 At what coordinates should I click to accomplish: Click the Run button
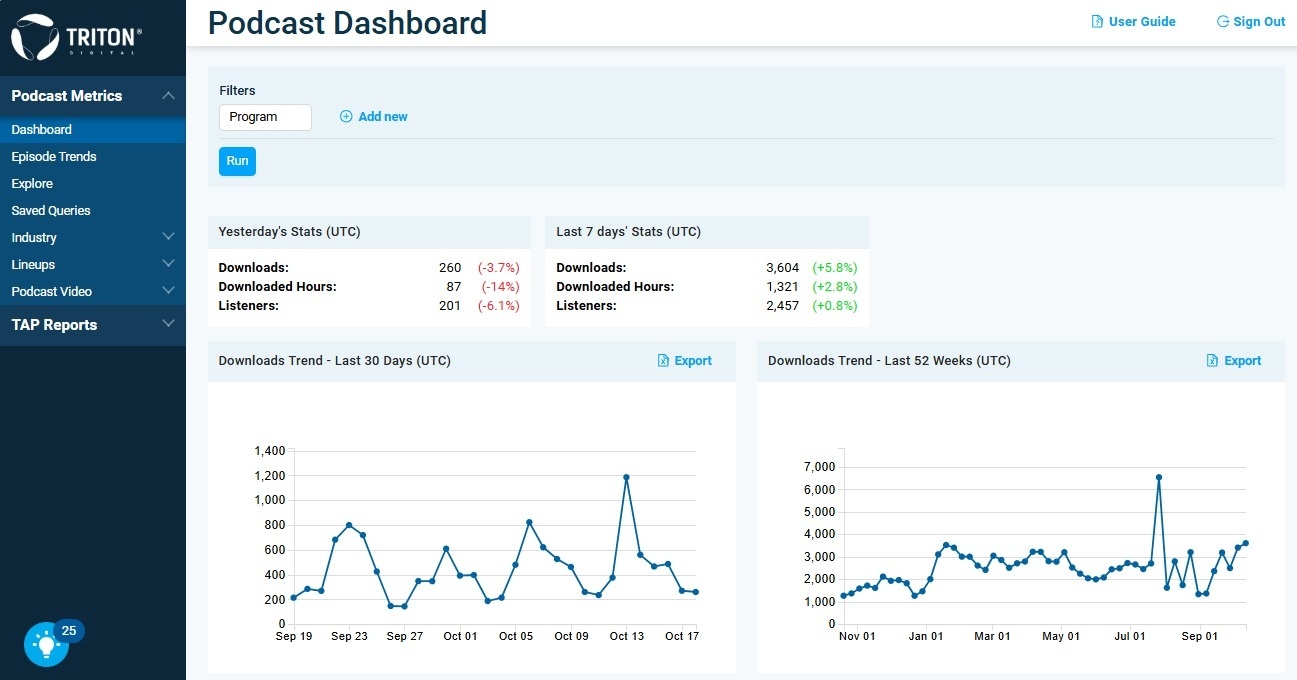[x=237, y=161]
